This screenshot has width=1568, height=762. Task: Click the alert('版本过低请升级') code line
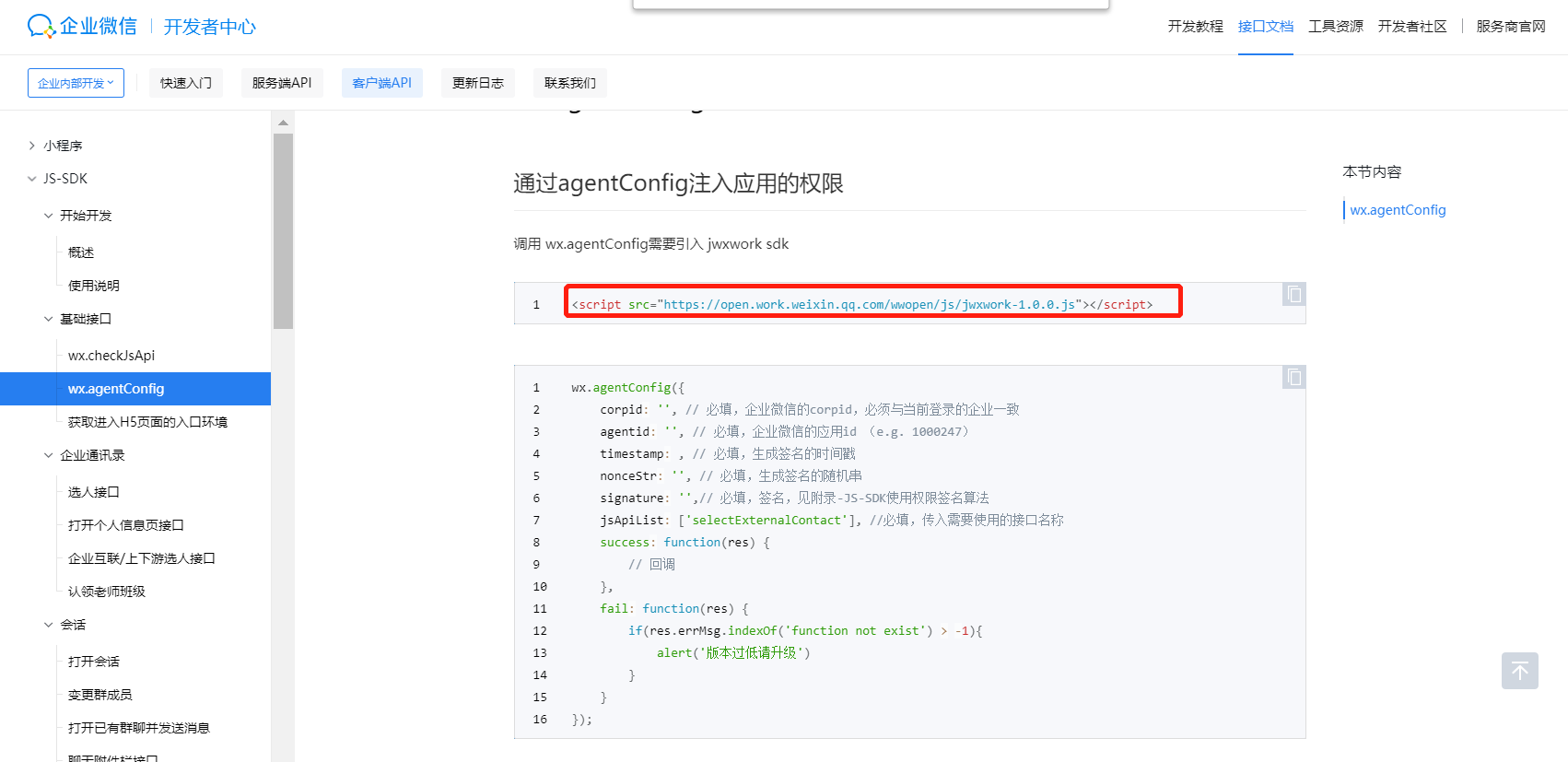coord(733,653)
